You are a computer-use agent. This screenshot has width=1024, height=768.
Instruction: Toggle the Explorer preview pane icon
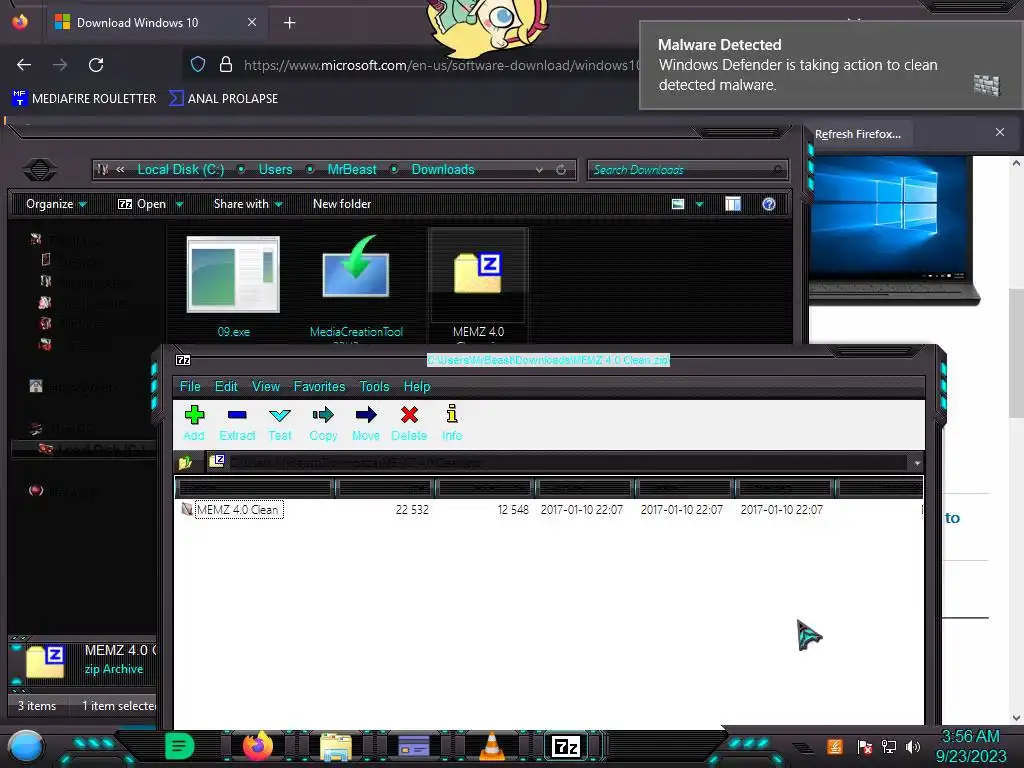(x=733, y=204)
